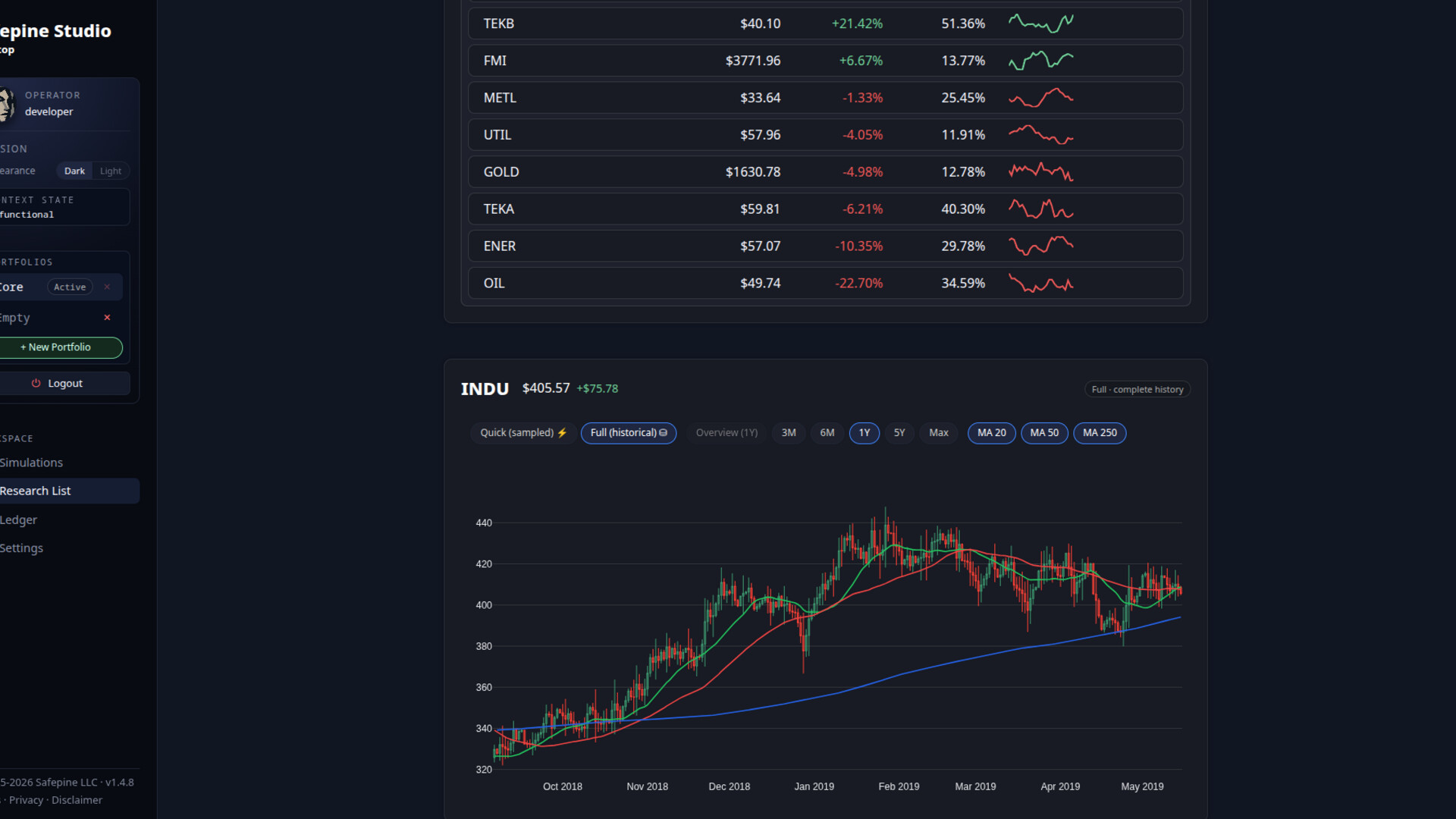Viewport: 1456px width, 819px height.
Task: Toggle the MA 50 overlay
Action: (1044, 433)
